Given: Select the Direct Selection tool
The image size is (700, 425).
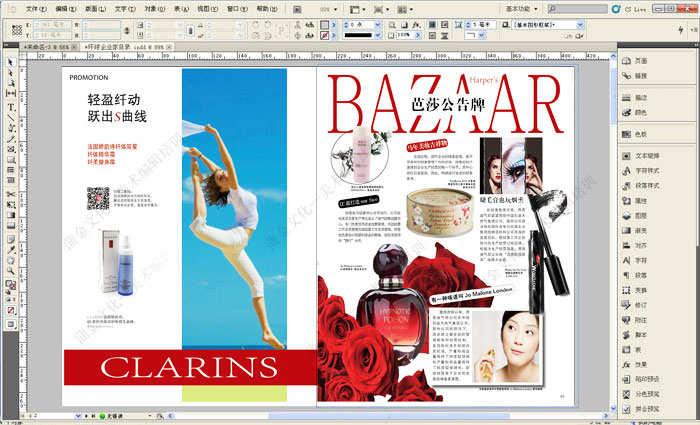Looking at the screenshot, I should [x=11, y=73].
